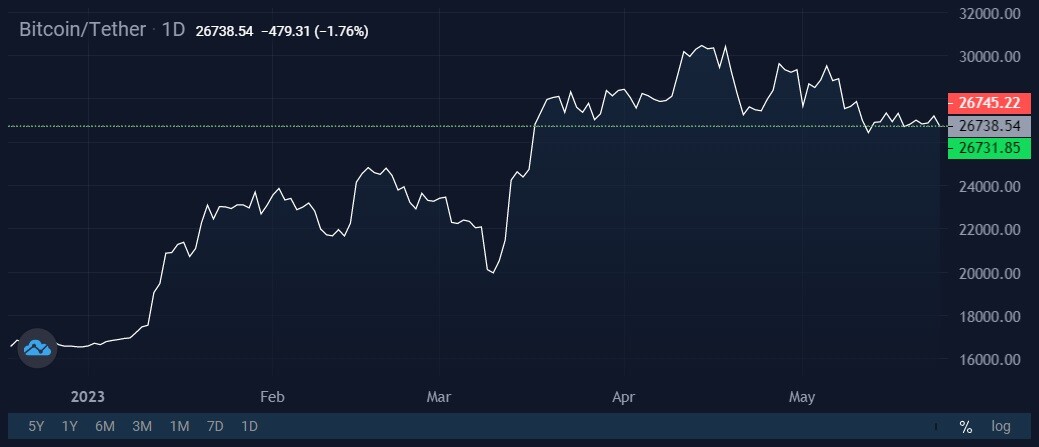1039x447 pixels.
Task: Switch chart to 3M range
Action: click(x=142, y=426)
